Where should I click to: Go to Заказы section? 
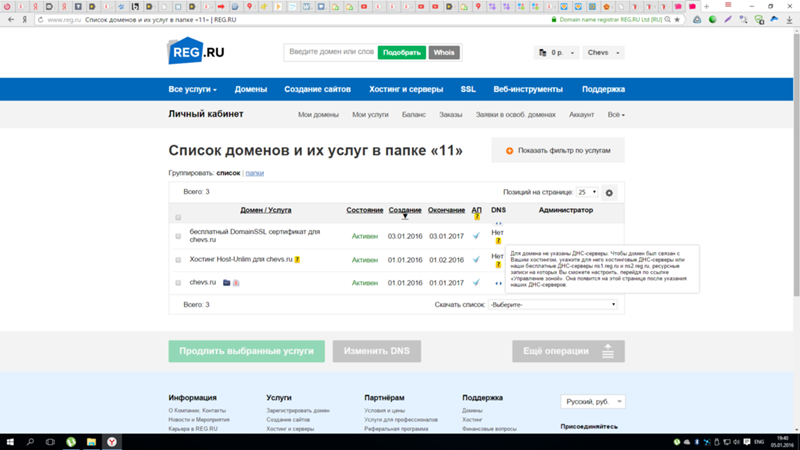pyautogui.click(x=451, y=115)
